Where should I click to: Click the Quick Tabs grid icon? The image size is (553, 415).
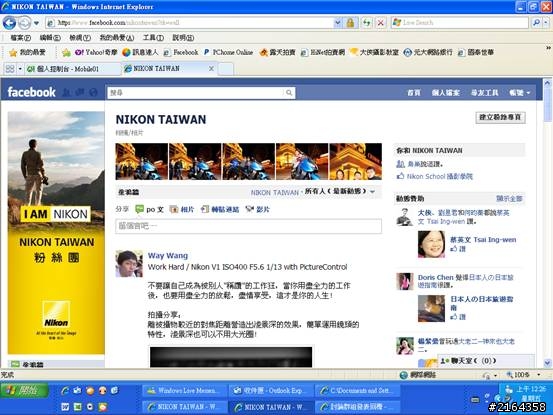(x=10, y=69)
